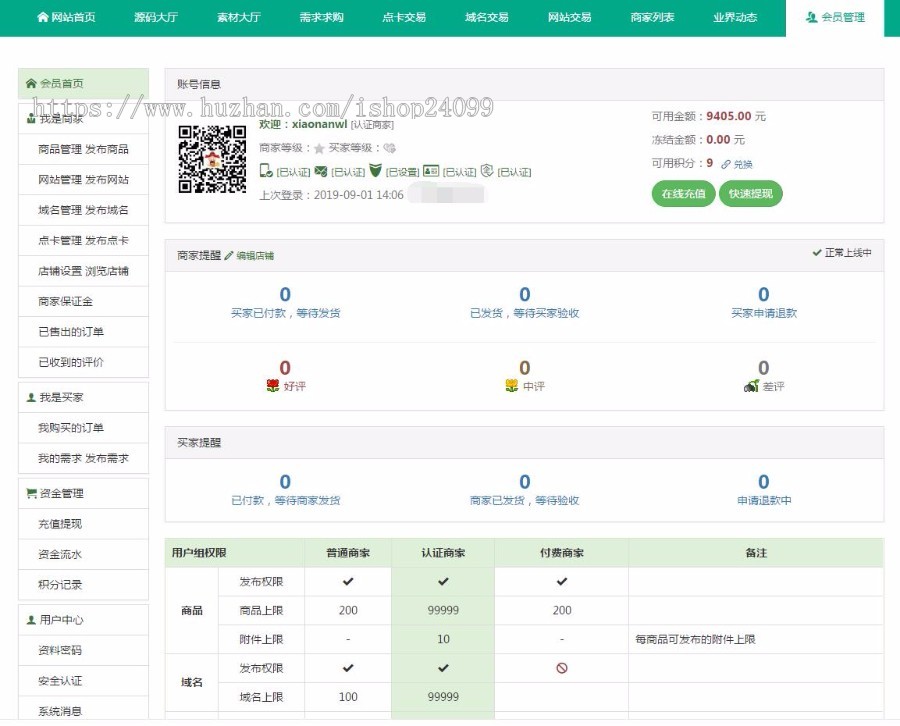This screenshot has width=900, height=726.
Task: Click the home icon beside 网站首页
Action: pos(42,17)
